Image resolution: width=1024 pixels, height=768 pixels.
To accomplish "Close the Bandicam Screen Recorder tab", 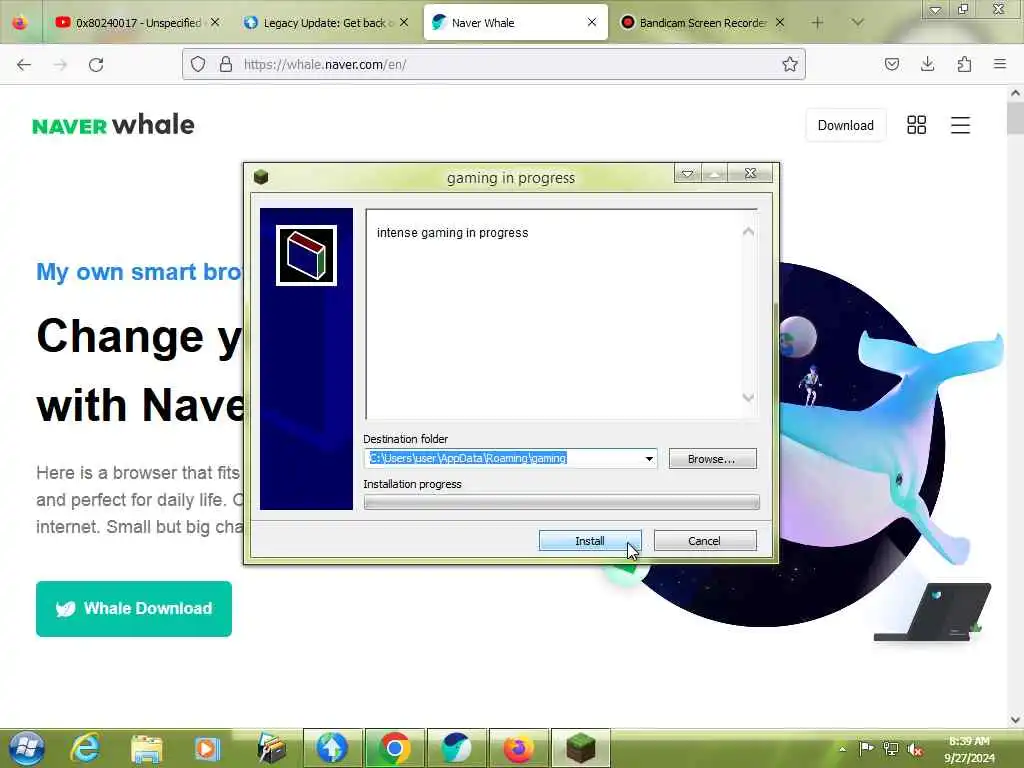I will click(780, 22).
